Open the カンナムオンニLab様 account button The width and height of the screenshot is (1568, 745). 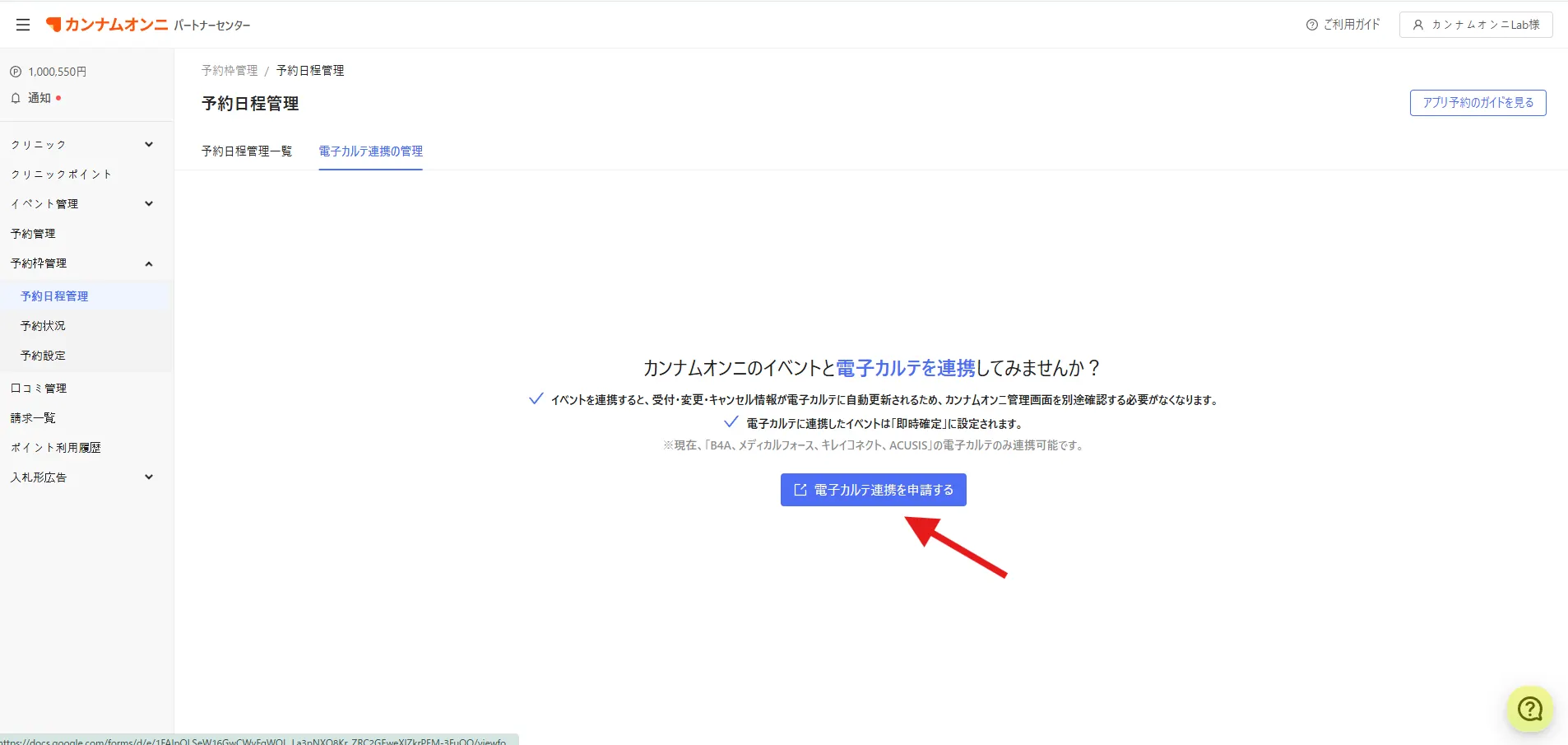[x=1477, y=25]
